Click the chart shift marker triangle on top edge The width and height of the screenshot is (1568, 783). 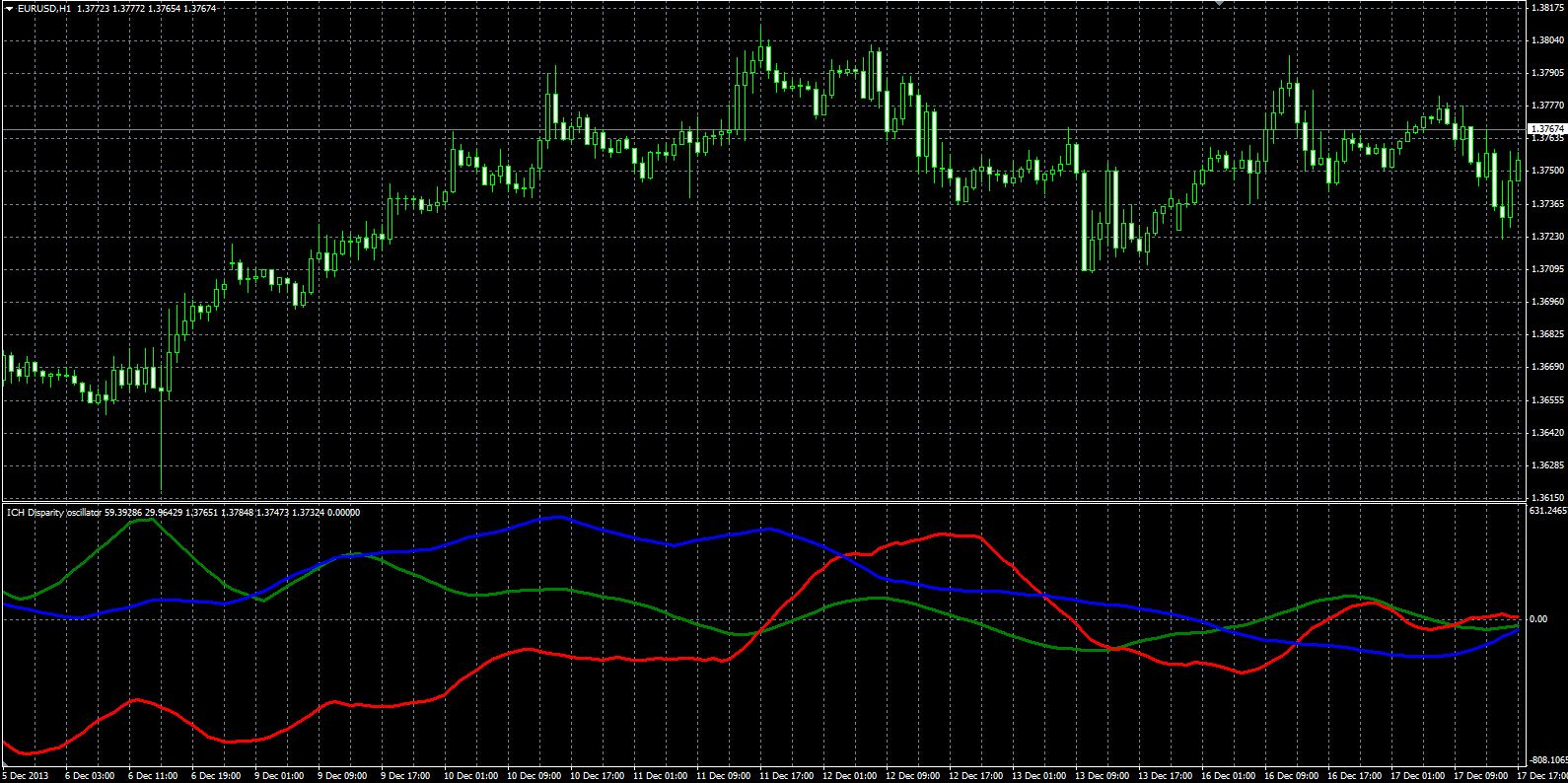[x=1219, y=3]
